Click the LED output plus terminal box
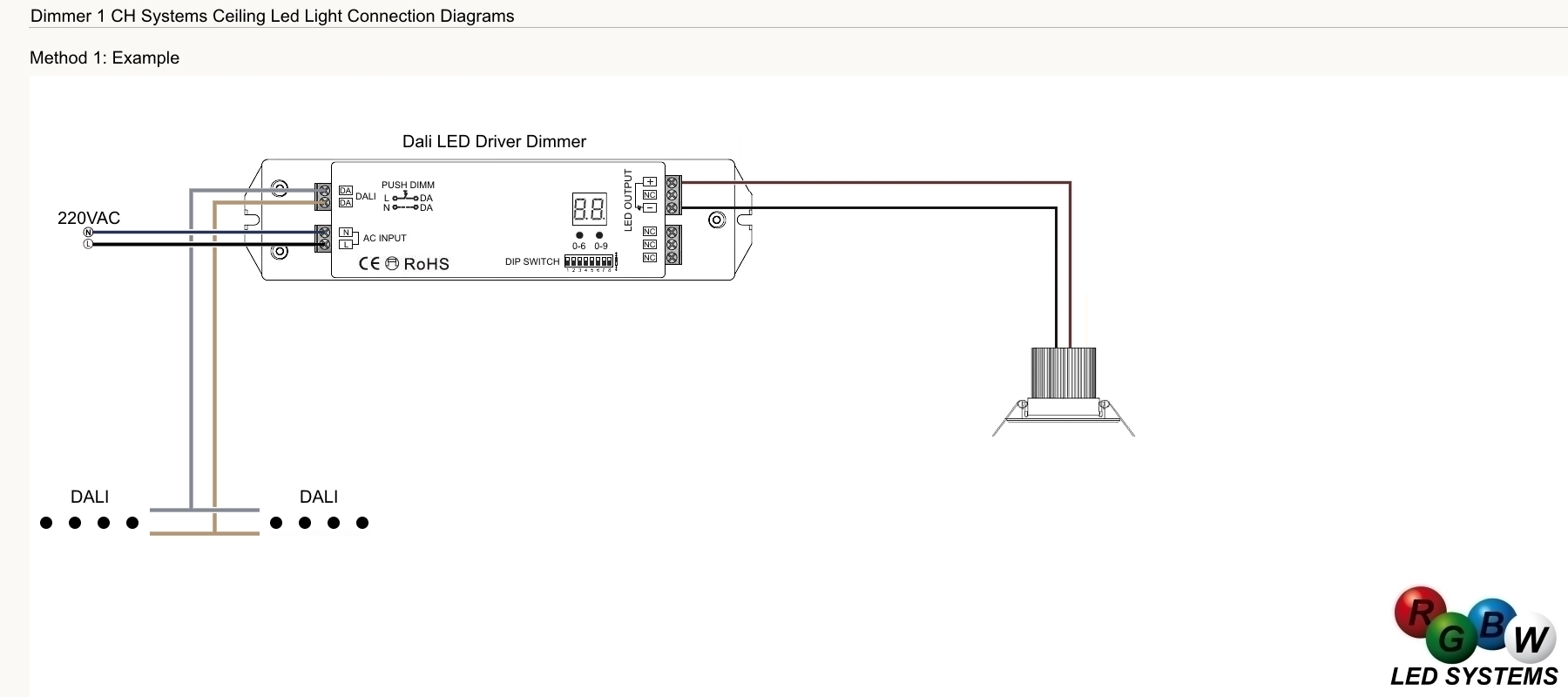Viewport: 1568px width, 697px height. pyautogui.click(x=650, y=182)
